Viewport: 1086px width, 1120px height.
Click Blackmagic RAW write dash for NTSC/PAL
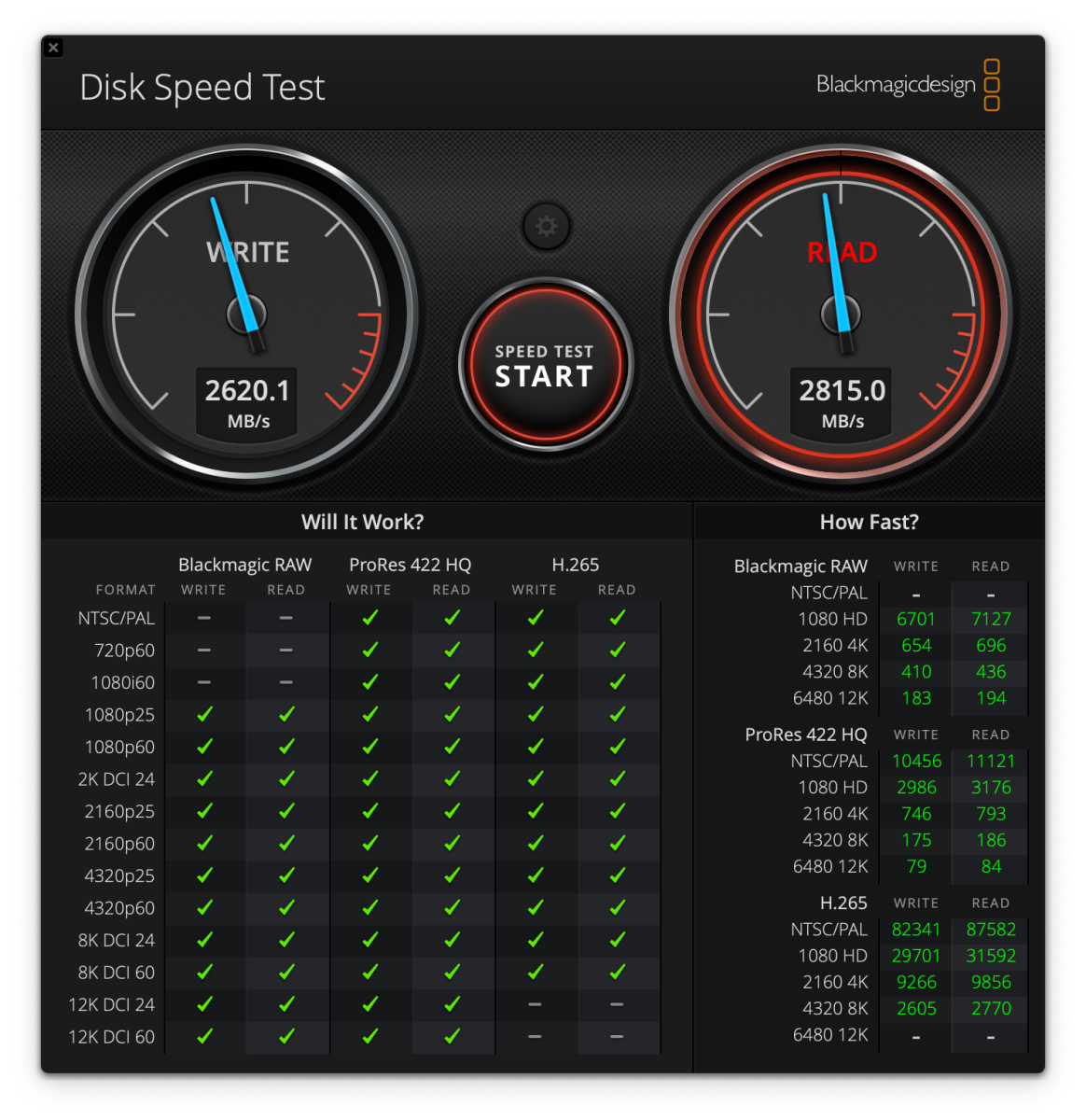tap(204, 618)
